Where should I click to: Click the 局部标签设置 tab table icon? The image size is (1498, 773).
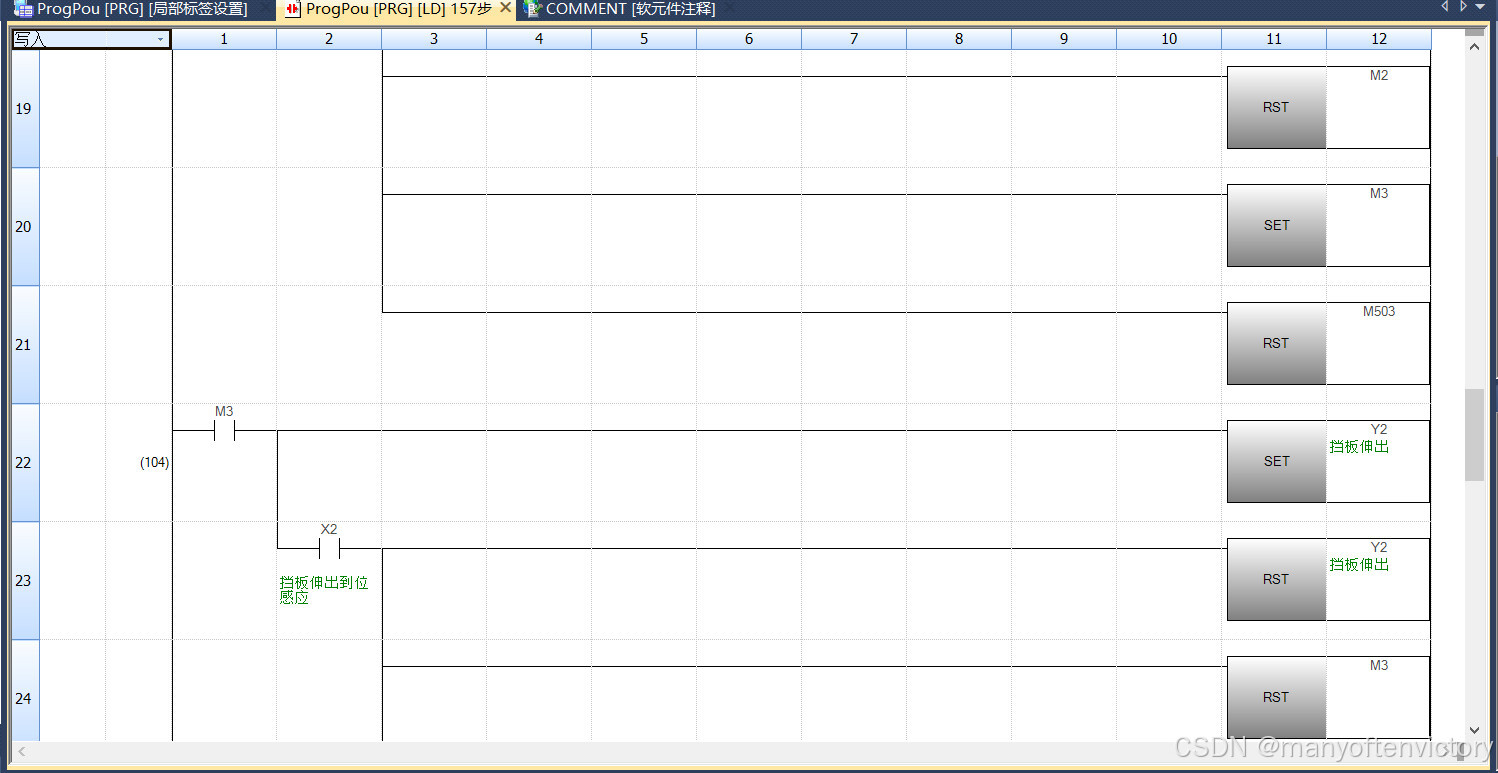point(23,9)
